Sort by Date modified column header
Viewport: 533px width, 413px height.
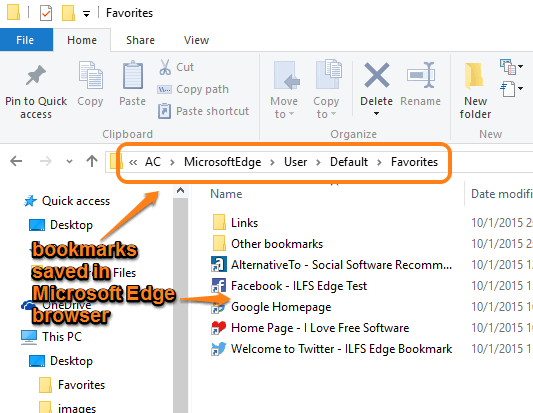click(x=501, y=194)
